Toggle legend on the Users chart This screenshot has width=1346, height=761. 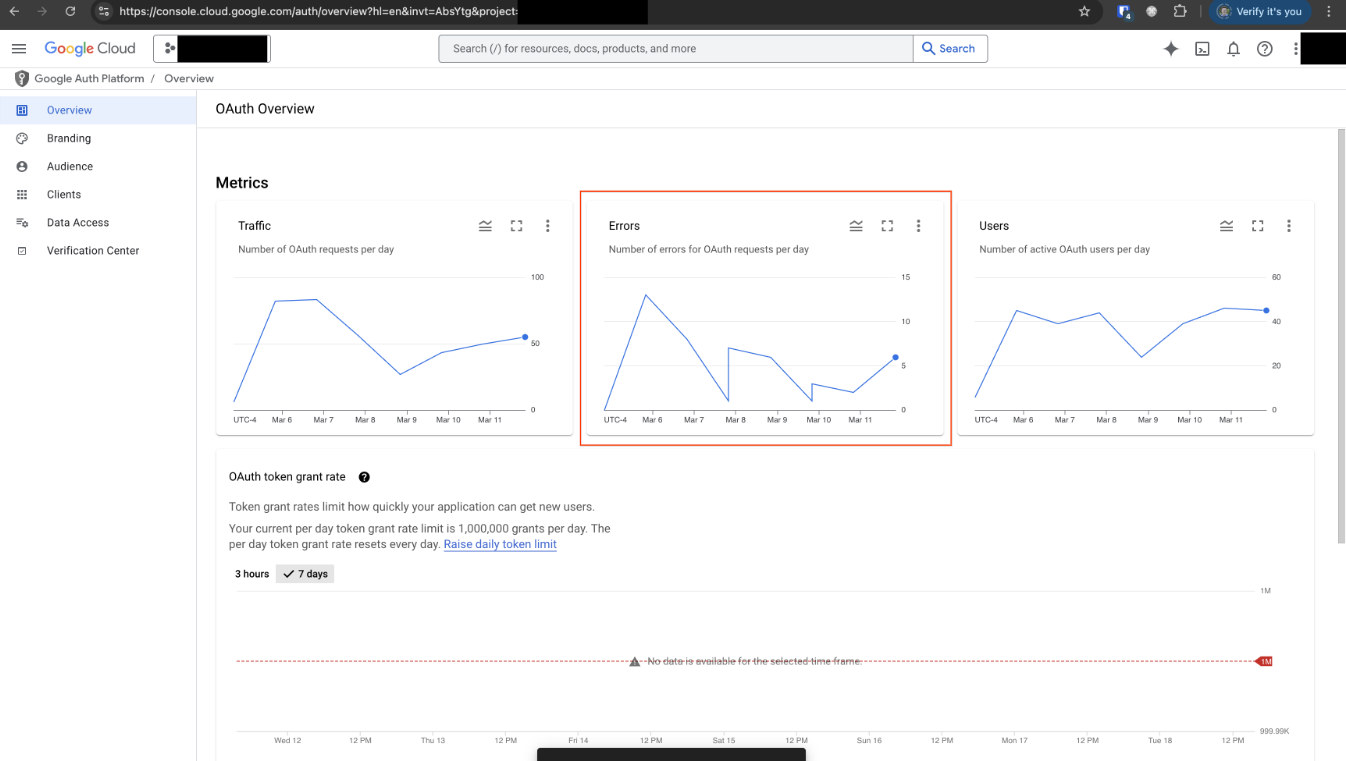1226,226
